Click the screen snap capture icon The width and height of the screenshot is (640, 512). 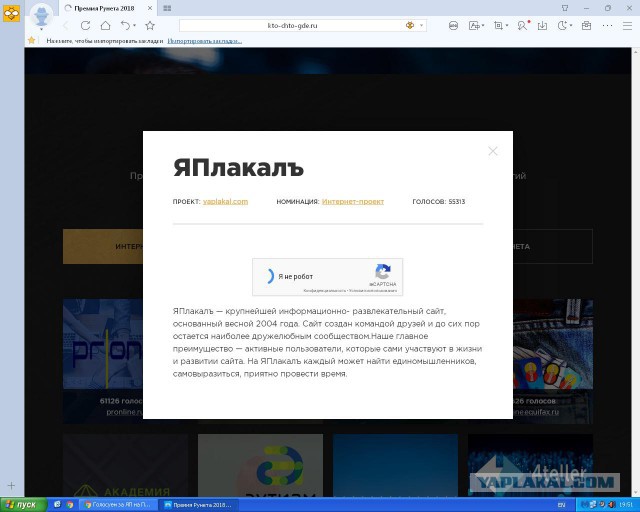tap(498, 26)
